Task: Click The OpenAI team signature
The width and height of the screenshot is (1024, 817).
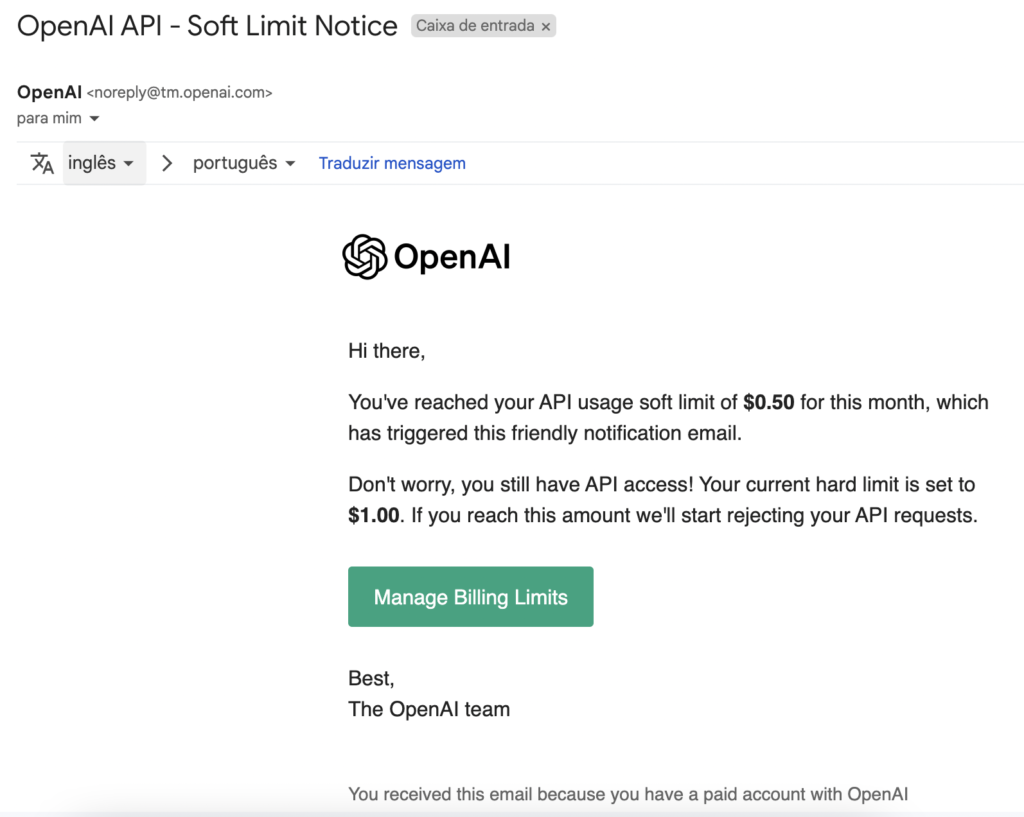Action: point(429,709)
